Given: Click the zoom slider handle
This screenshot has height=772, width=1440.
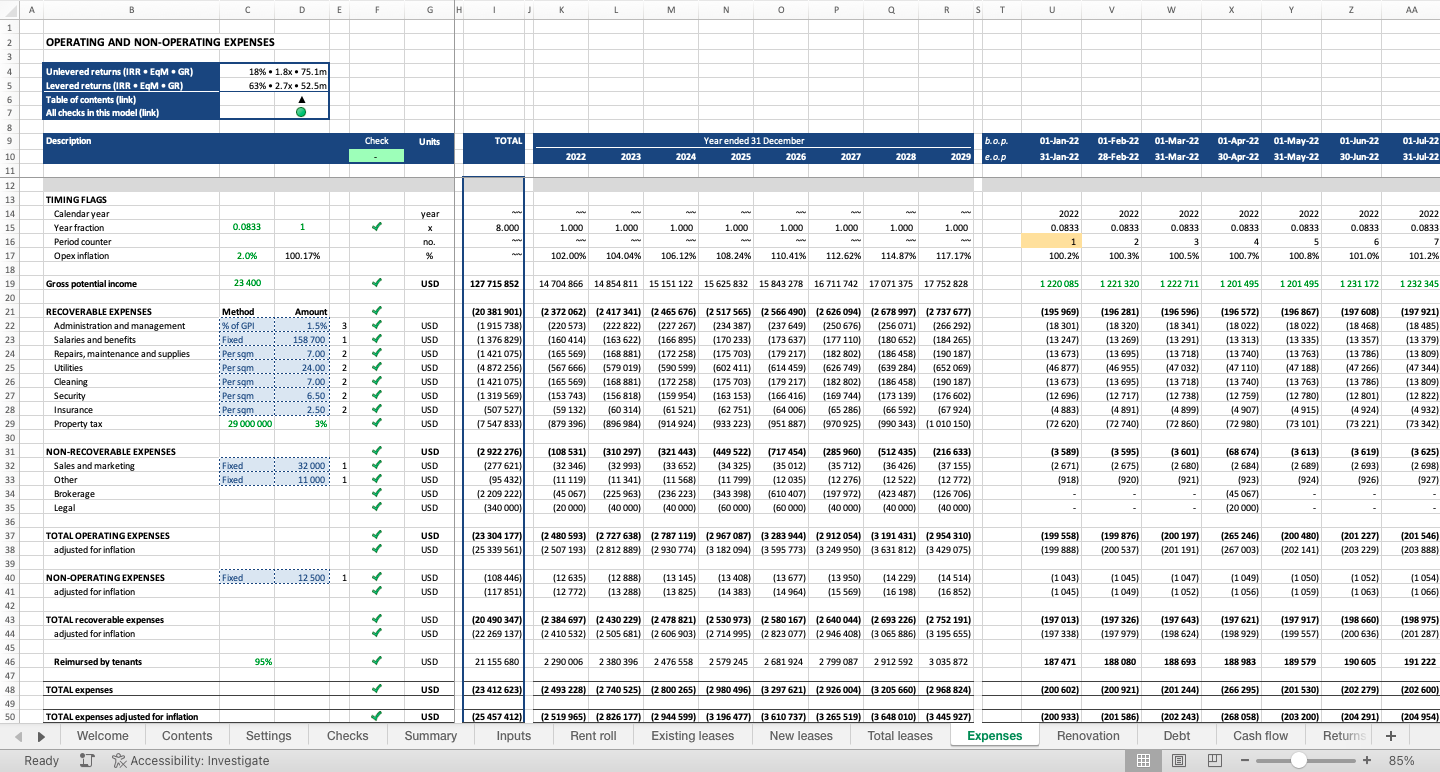Looking at the screenshot, I should click(1298, 760).
